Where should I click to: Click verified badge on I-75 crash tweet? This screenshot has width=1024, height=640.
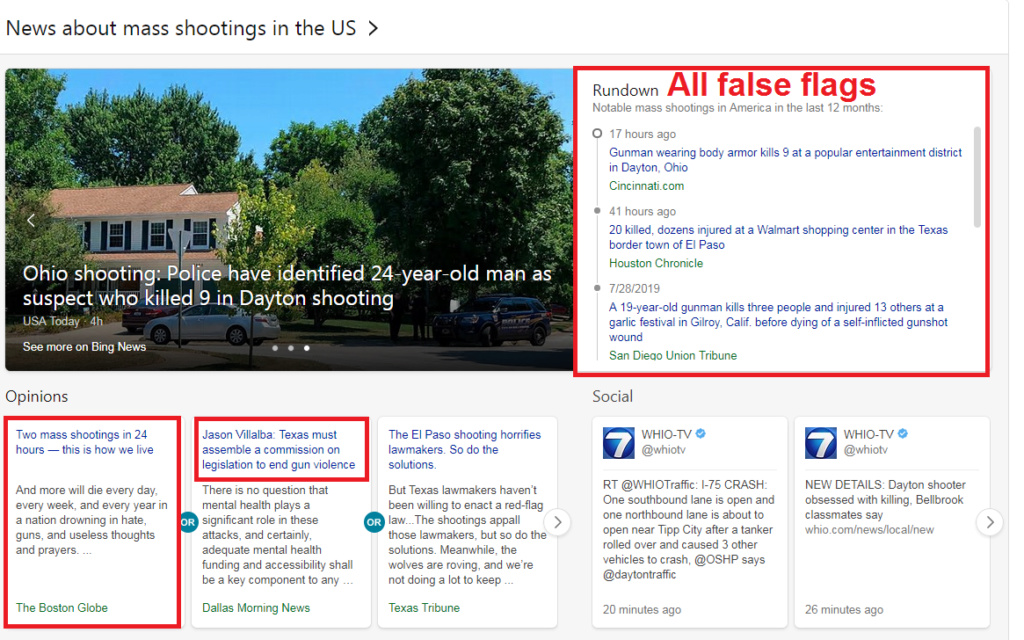pyautogui.click(x=701, y=434)
